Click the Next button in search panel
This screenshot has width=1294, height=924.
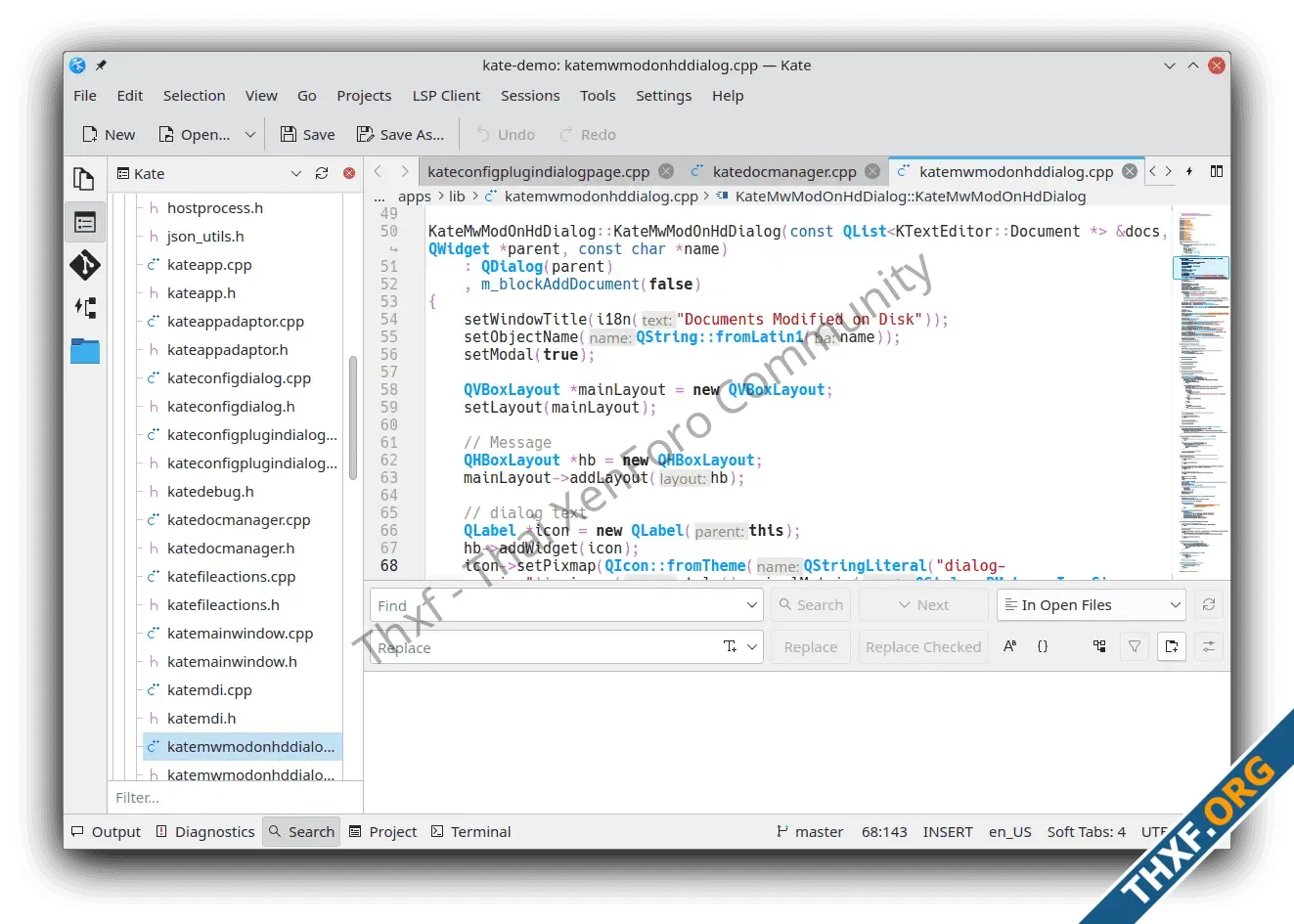pos(923,605)
